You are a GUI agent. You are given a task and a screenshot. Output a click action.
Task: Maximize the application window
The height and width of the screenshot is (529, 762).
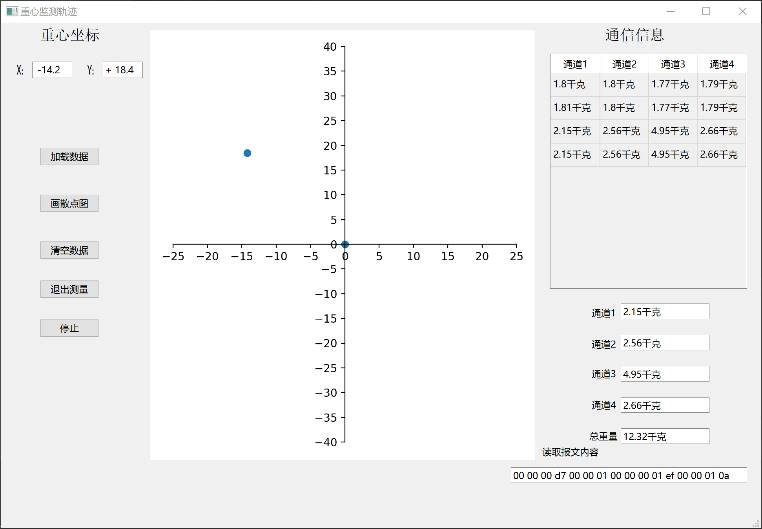(706, 11)
